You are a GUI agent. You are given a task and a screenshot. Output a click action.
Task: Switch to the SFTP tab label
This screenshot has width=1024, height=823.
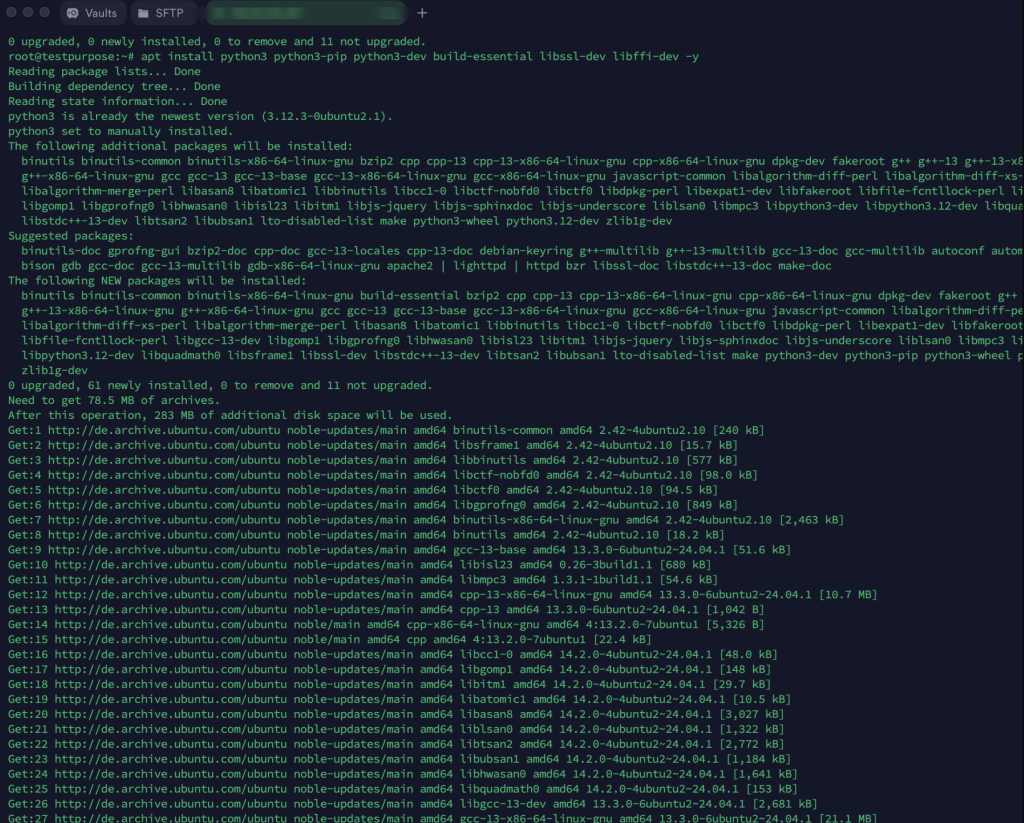tap(170, 13)
